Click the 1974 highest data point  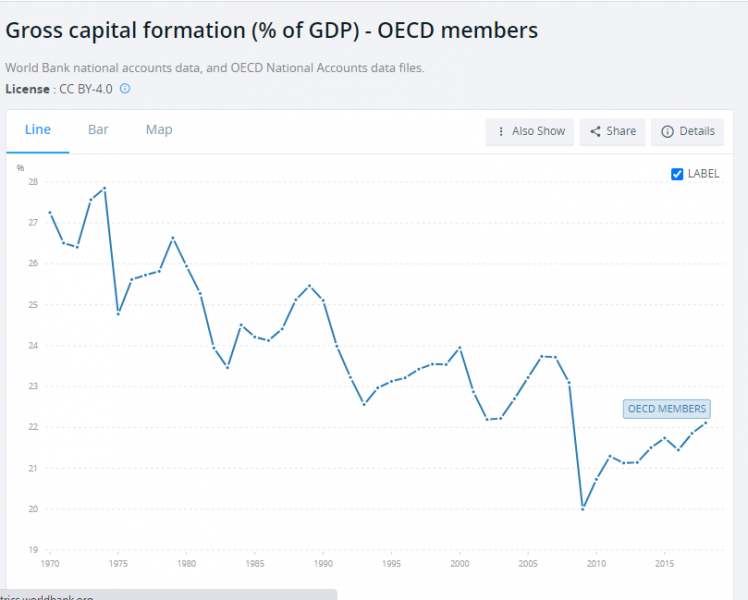pos(104,188)
